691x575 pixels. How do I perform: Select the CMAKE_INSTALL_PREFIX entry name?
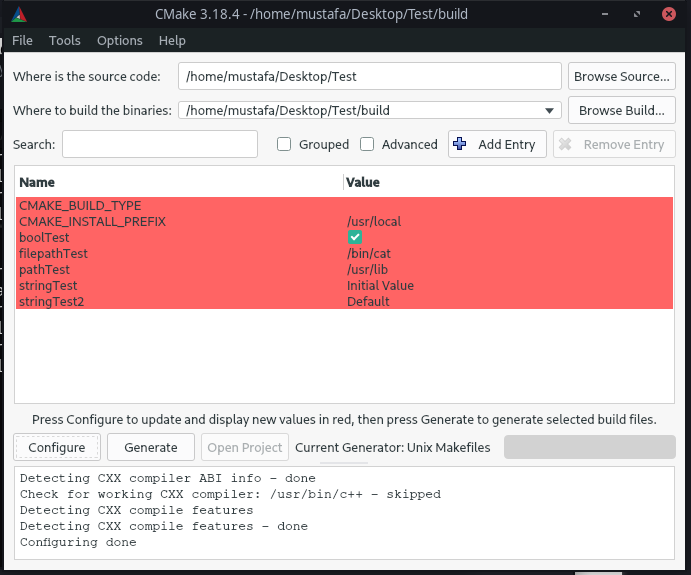coord(92,221)
